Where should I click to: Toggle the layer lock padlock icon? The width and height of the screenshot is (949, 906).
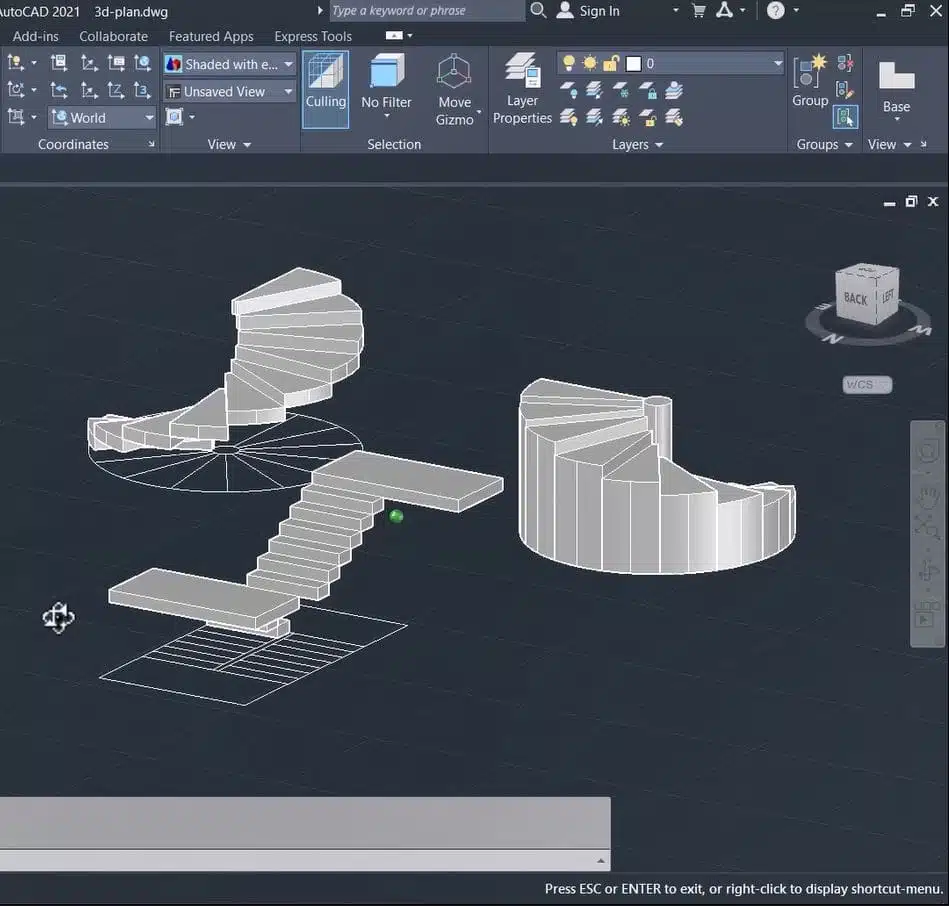(611, 63)
